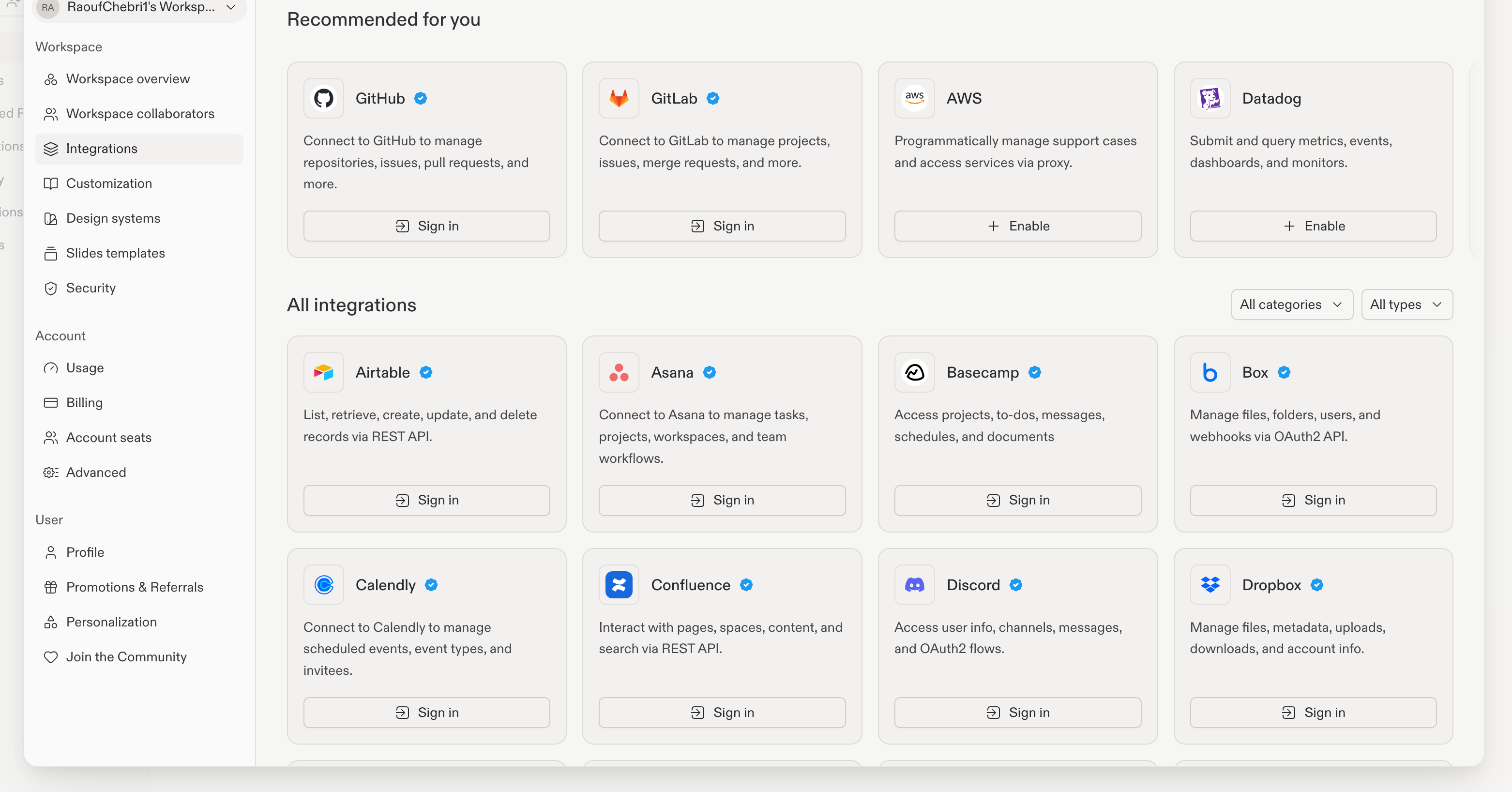Click the RA workspace avatar
1512x792 pixels.
[x=47, y=8]
